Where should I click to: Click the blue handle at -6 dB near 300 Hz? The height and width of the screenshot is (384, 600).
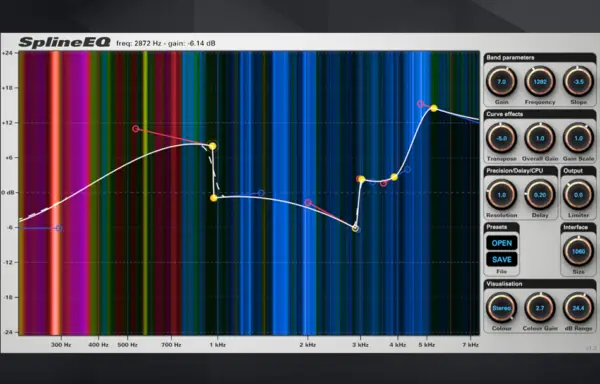click(59, 228)
